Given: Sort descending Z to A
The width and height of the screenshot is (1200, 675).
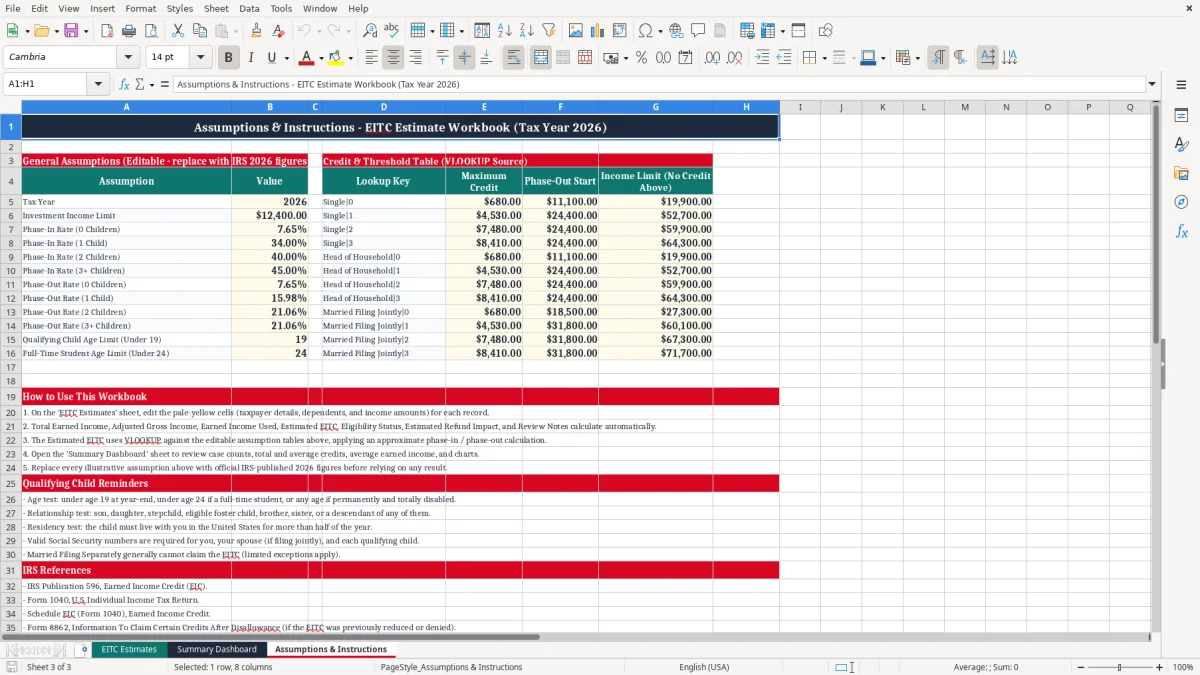Looking at the screenshot, I should 526,31.
